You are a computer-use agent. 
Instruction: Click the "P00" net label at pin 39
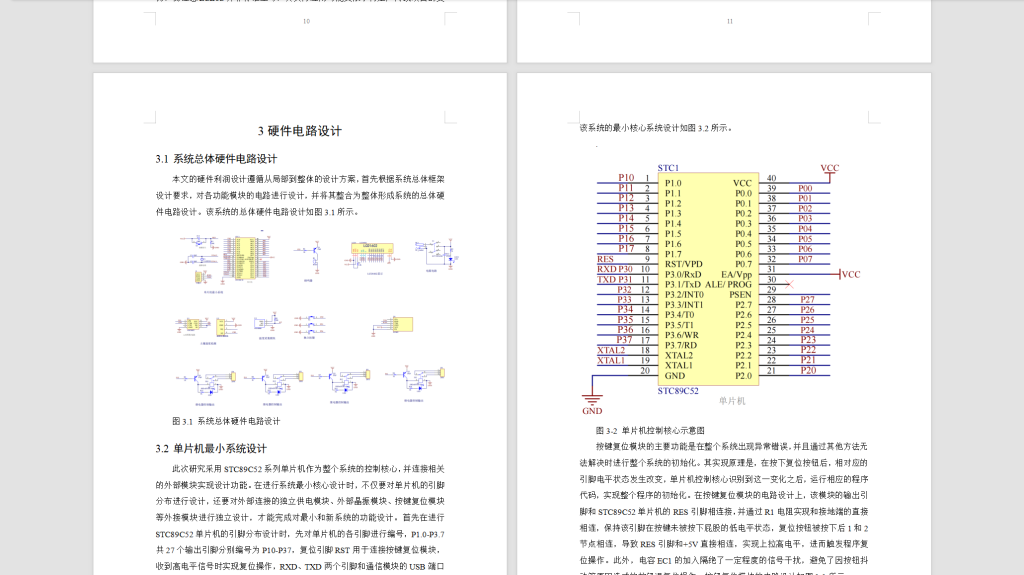click(805, 188)
